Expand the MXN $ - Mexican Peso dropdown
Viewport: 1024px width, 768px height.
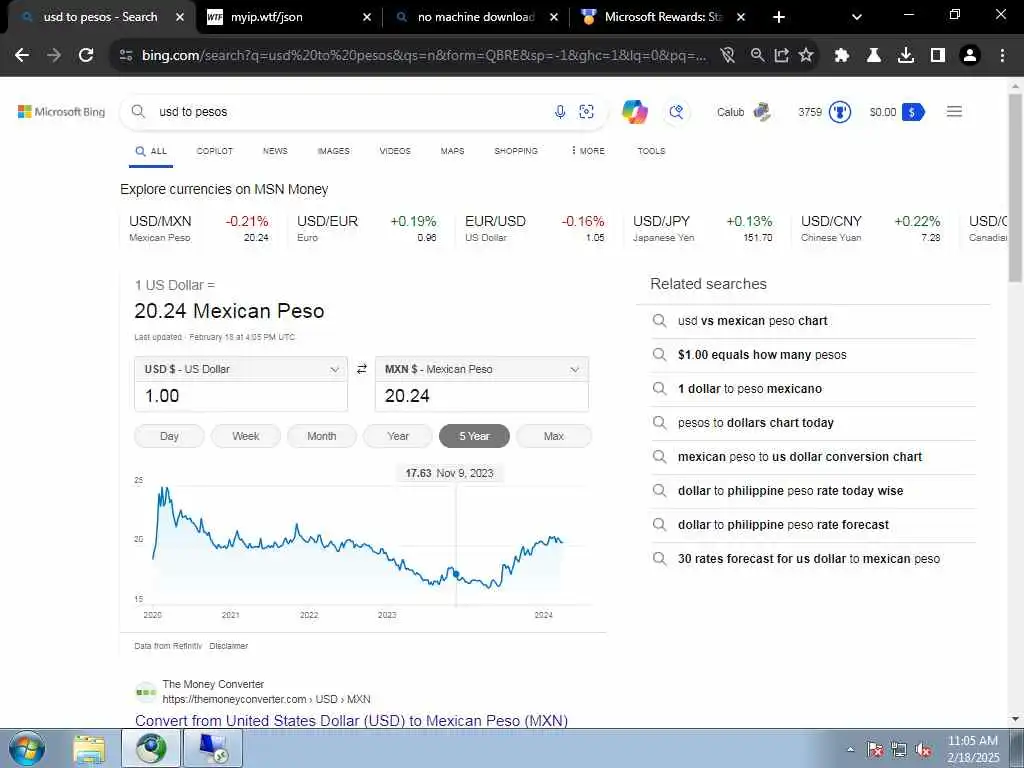click(481, 369)
